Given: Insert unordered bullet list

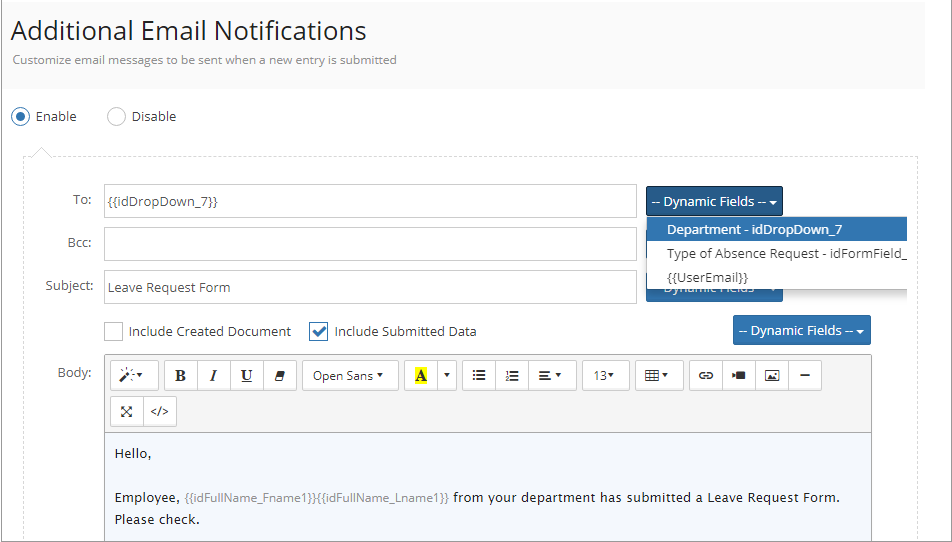Looking at the screenshot, I should coord(479,375).
